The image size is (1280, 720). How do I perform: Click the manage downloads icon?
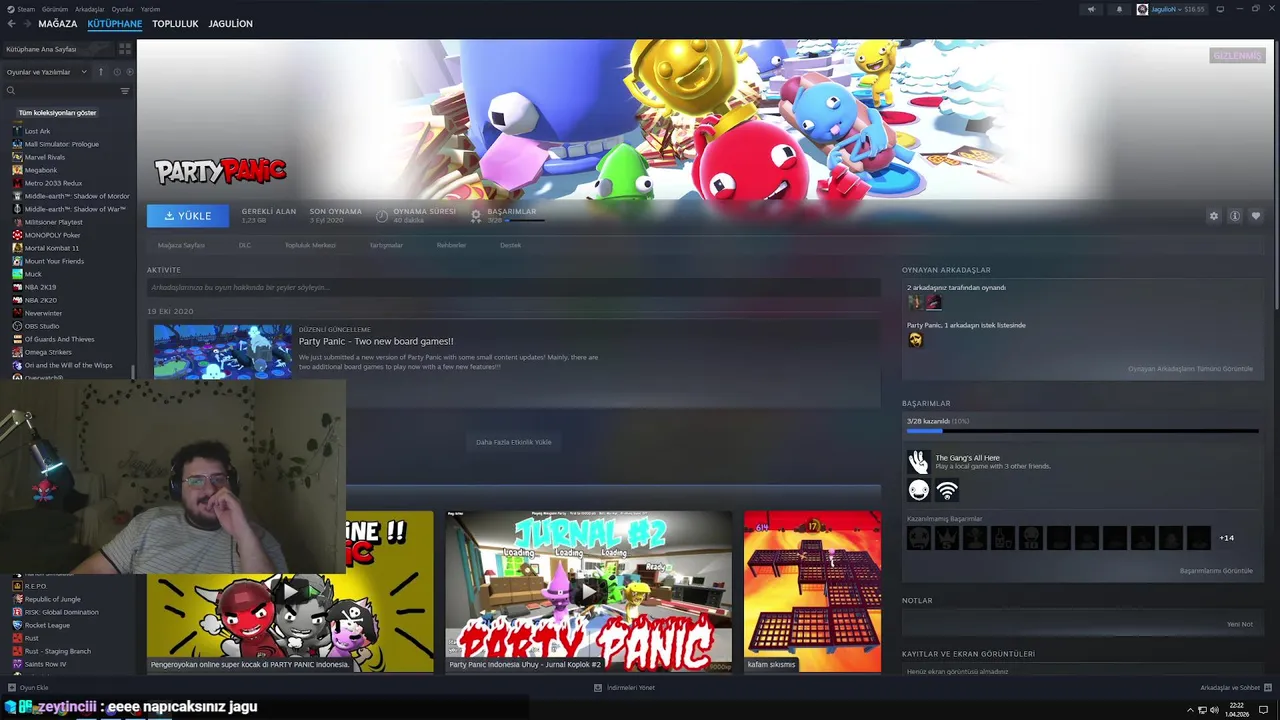(598, 688)
